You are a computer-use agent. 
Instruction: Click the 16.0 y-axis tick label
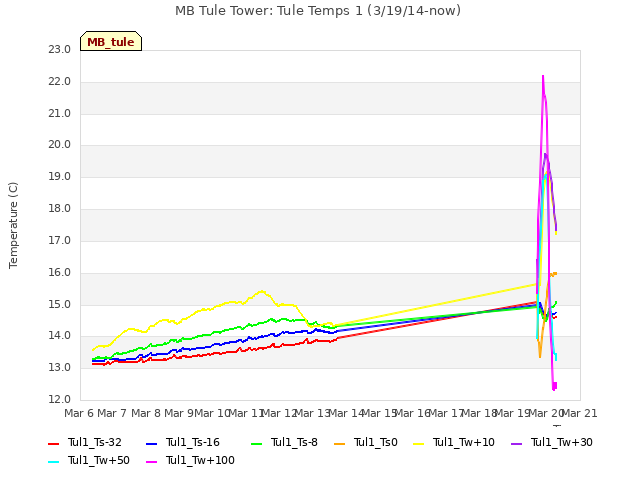60,273
